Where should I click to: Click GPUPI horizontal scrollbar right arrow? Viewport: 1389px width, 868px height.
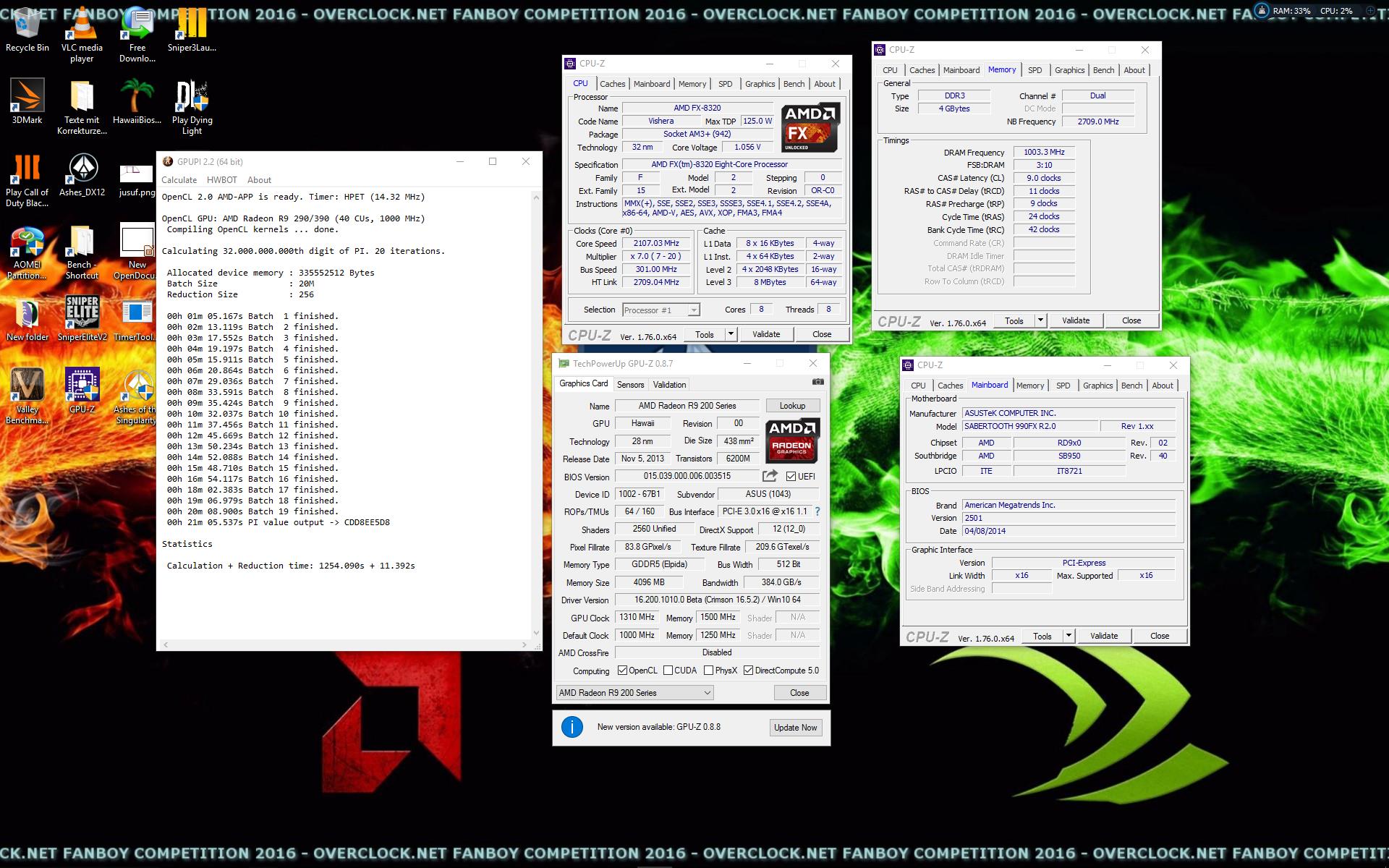click(524, 644)
